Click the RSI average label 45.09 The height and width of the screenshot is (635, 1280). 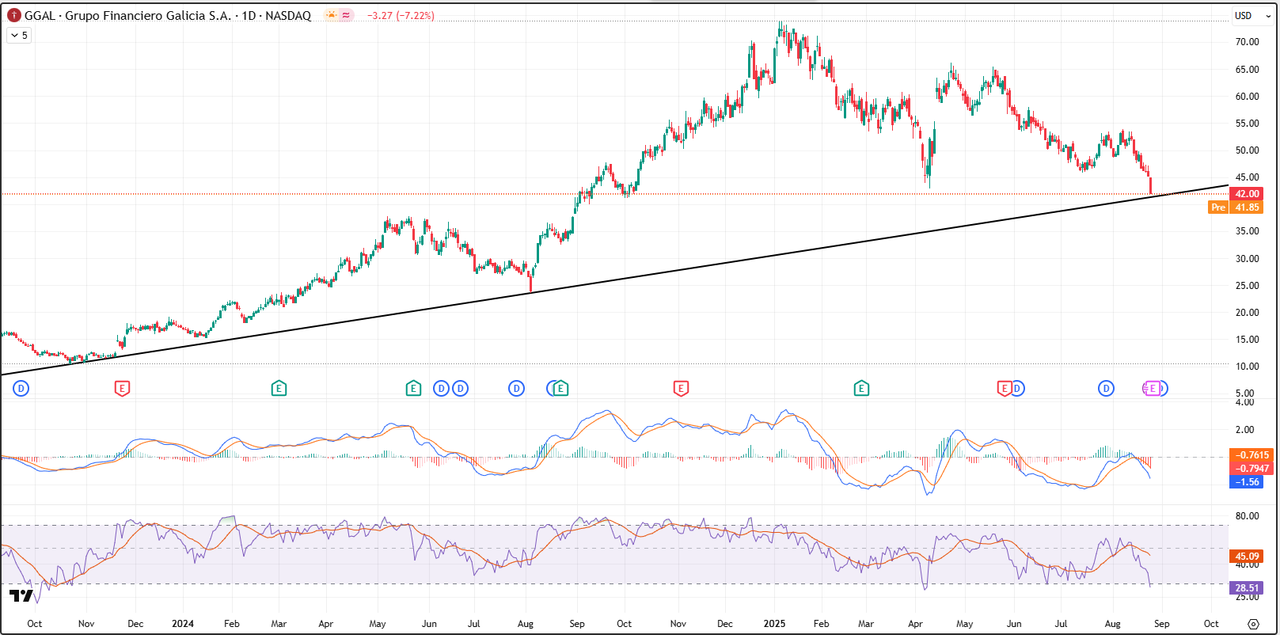[x=1248, y=556]
